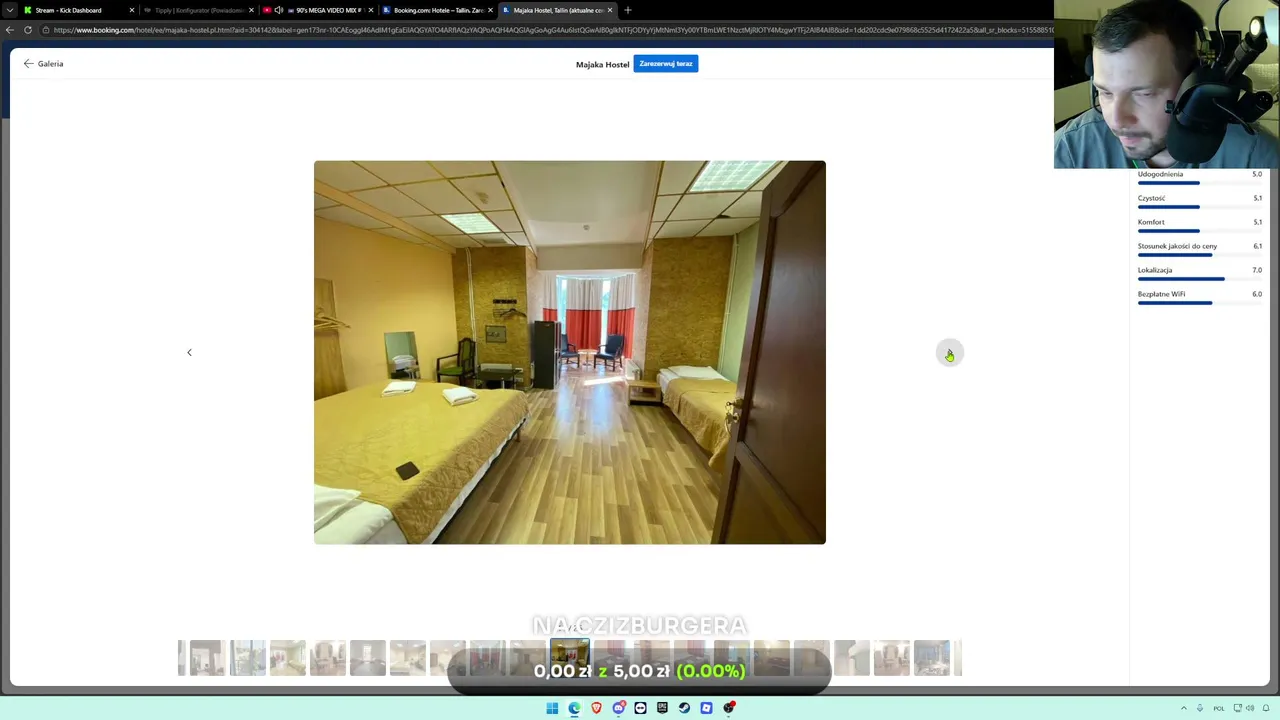Screen dimensions: 1280x720
Task: Click the 5.1 score beside Czystość
Action: pyautogui.click(x=1257, y=198)
